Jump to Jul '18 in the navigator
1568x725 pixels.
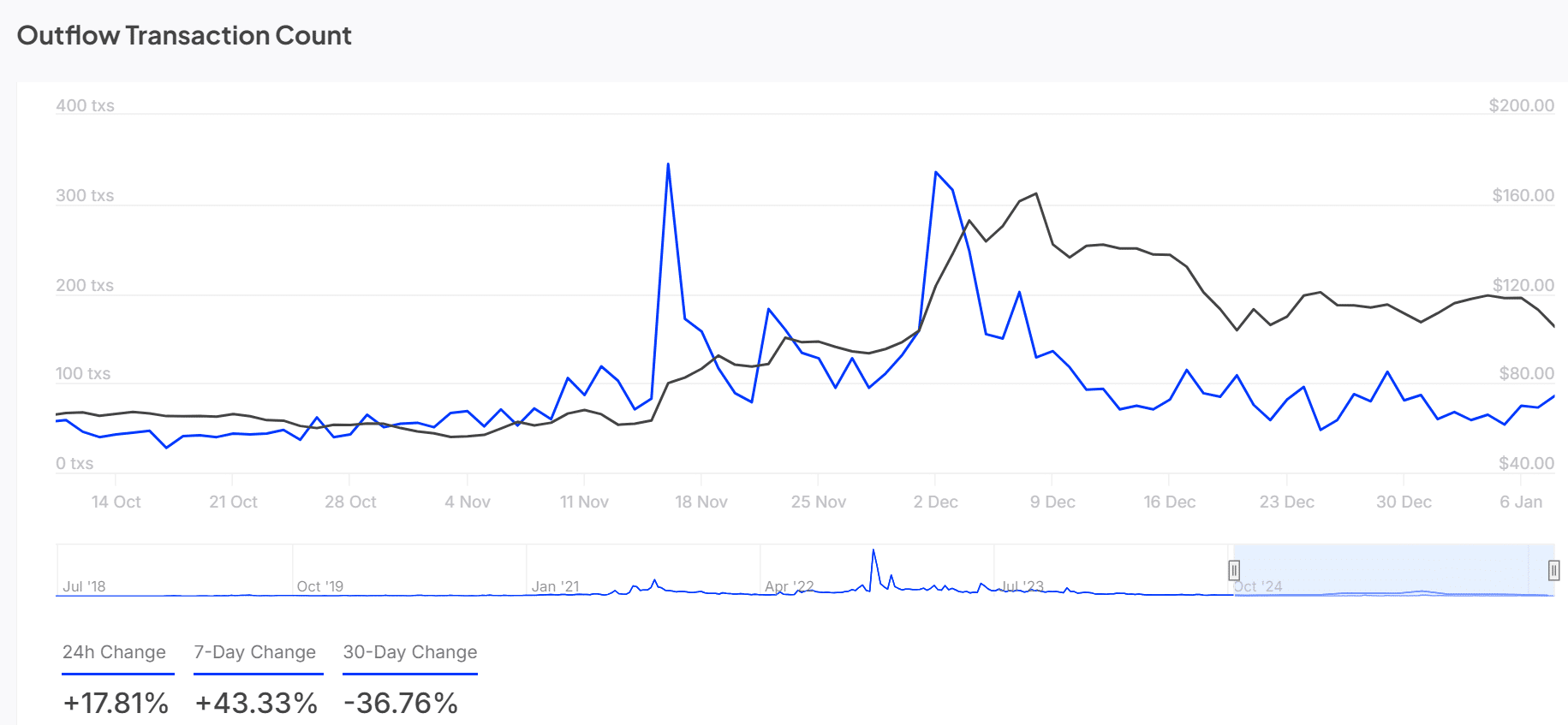point(84,586)
